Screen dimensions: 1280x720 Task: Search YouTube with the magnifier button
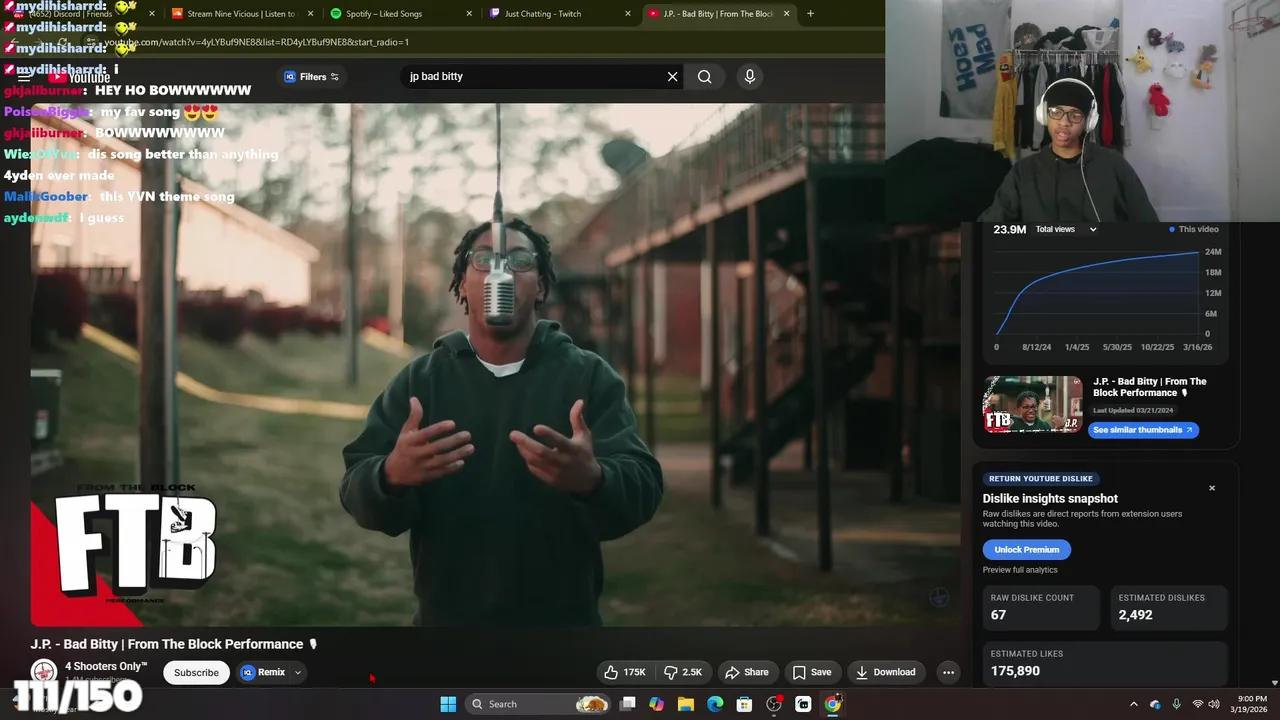click(x=705, y=76)
